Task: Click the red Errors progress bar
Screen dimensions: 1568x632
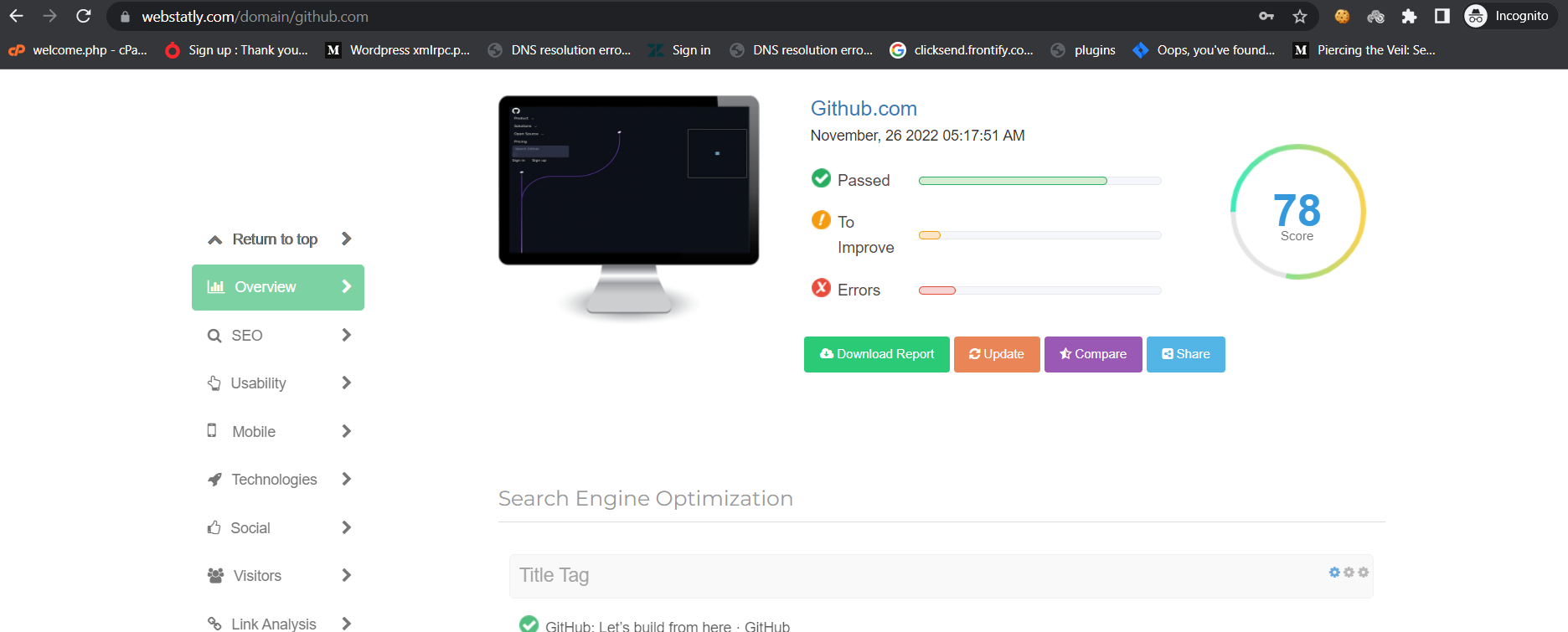Action: (1040, 290)
